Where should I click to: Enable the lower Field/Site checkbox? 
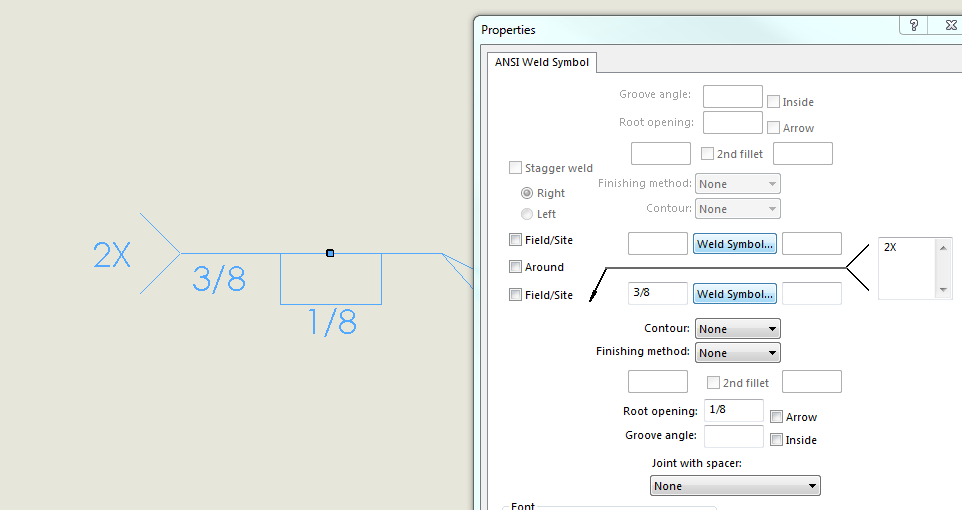(x=515, y=295)
